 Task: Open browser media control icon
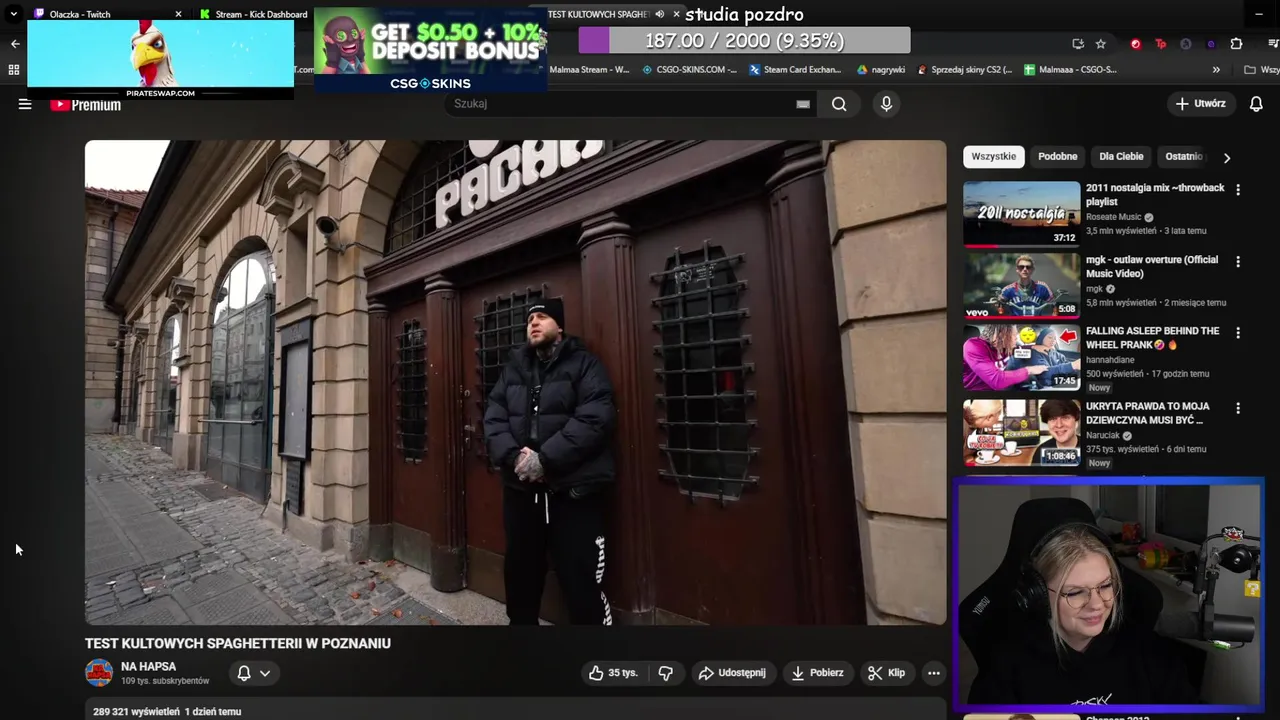pos(1273,44)
